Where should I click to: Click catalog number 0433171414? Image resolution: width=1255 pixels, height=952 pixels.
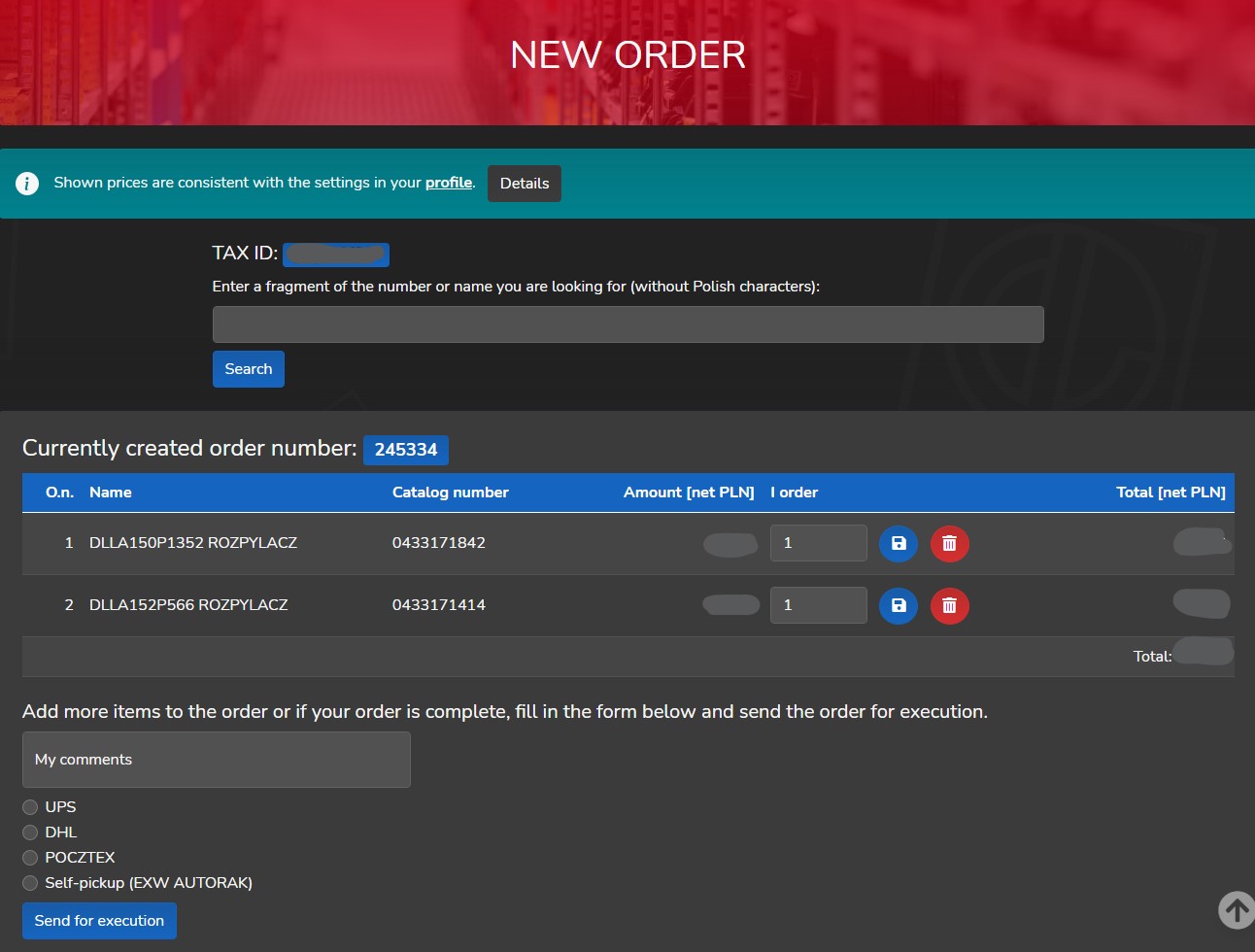click(439, 605)
